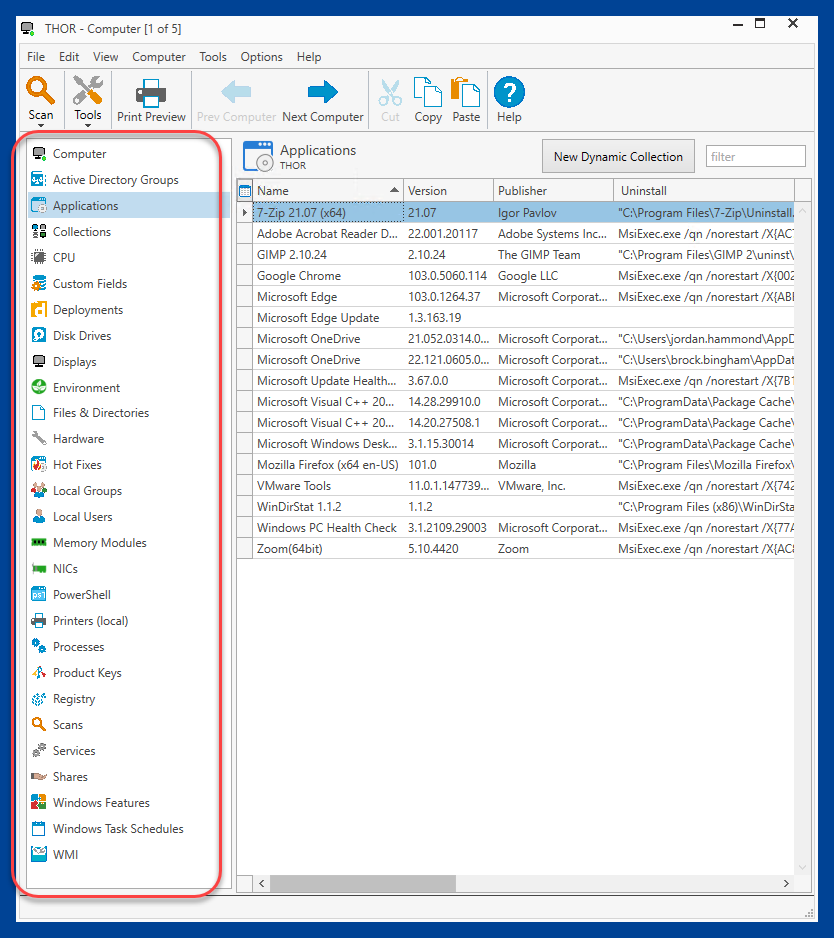Open the WMI sidebar icon
The image size is (834, 938).
(39, 855)
